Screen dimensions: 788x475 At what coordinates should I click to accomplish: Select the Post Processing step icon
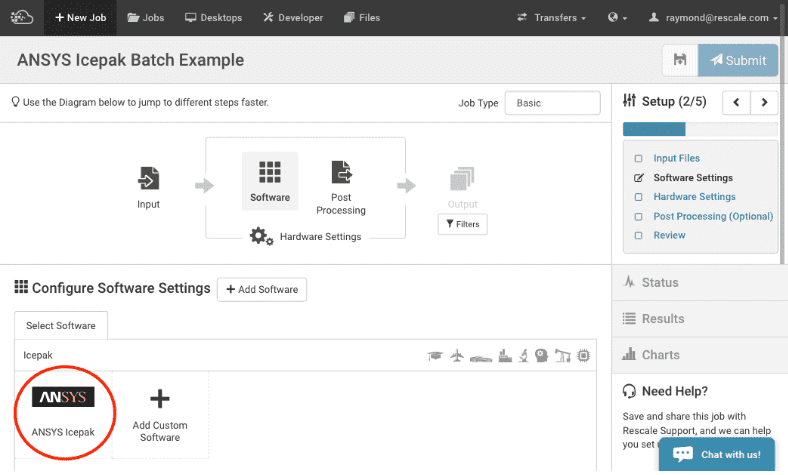point(341,173)
